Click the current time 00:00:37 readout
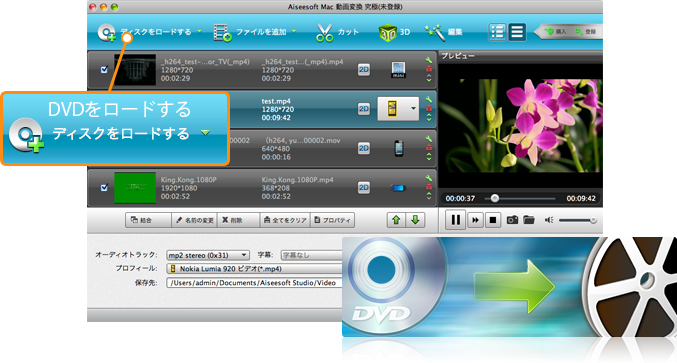 click(460, 199)
